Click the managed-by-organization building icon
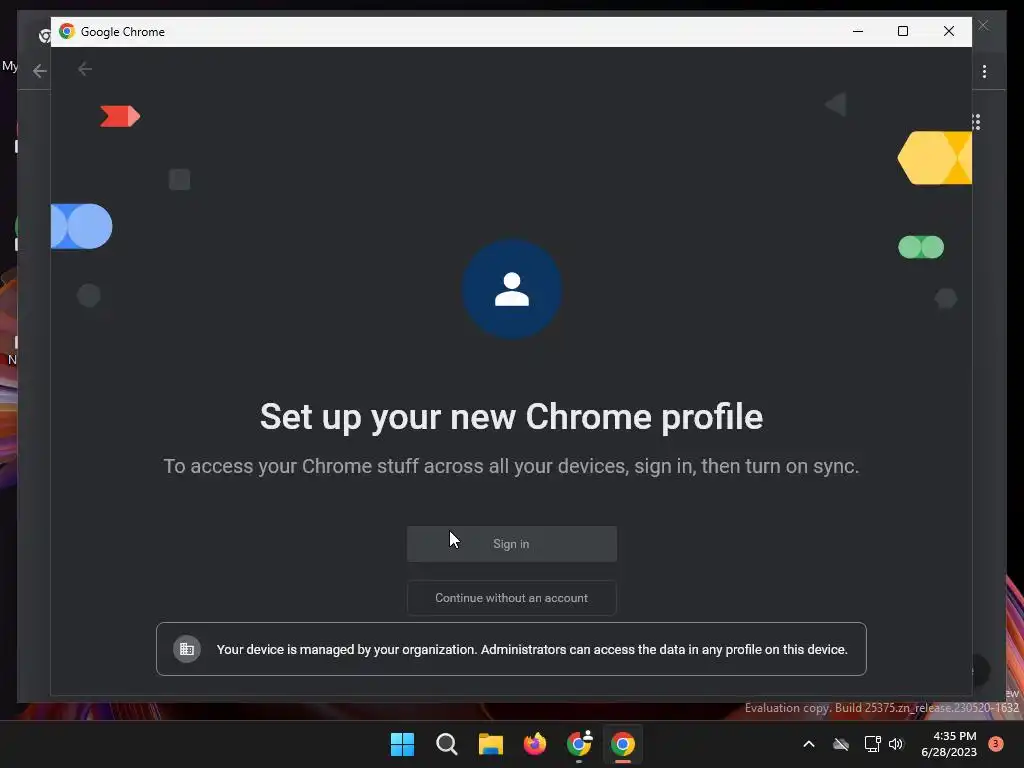The height and width of the screenshot is (768, 1024). pyautogui.click(x=187, y=649)
